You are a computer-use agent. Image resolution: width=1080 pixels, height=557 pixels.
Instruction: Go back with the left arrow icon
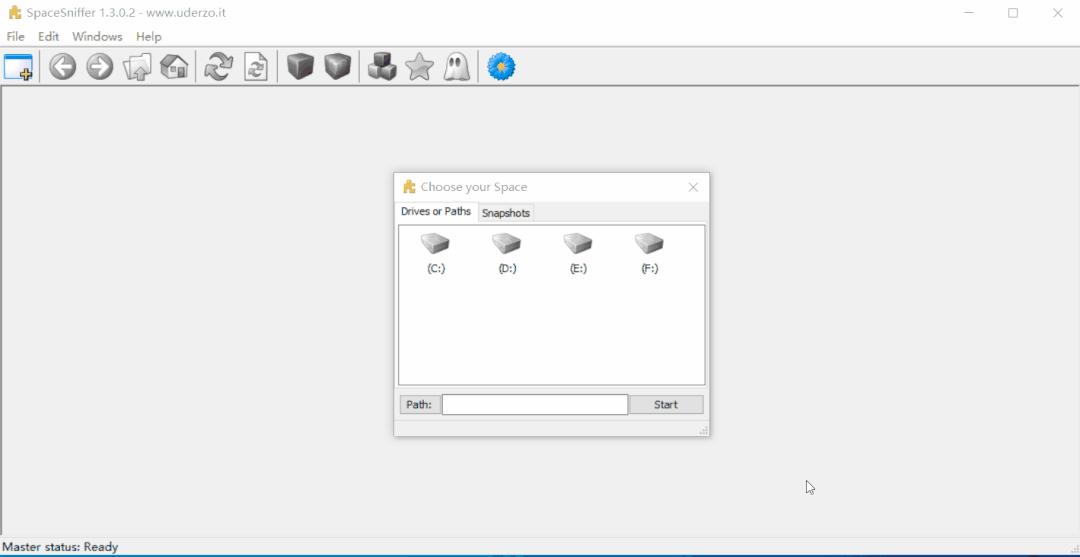pos(63,67)
